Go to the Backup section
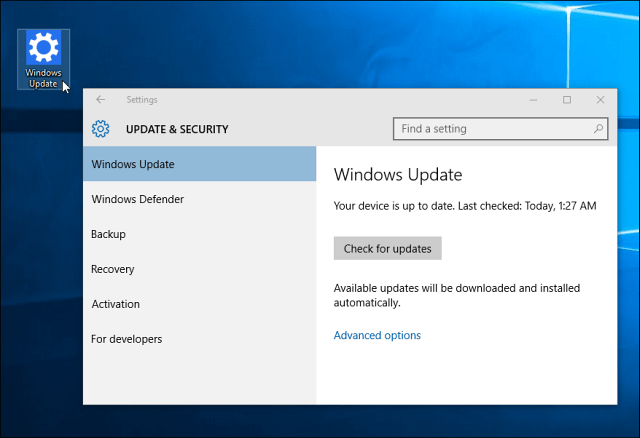Image resolution: width=640 pixels, height=438 pixels. (x=200, y=234)
